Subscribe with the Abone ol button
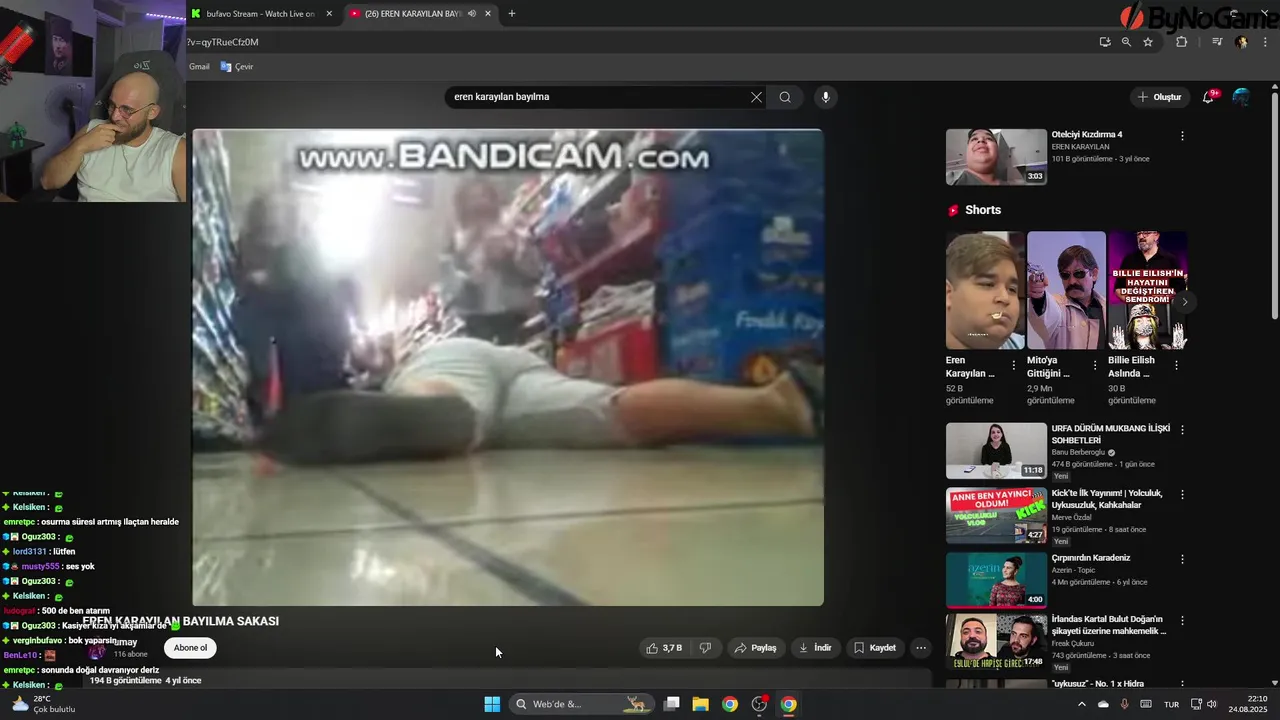Image resolution: width=1280 pixels, height=720 pixels. click(x=190, y=648)
